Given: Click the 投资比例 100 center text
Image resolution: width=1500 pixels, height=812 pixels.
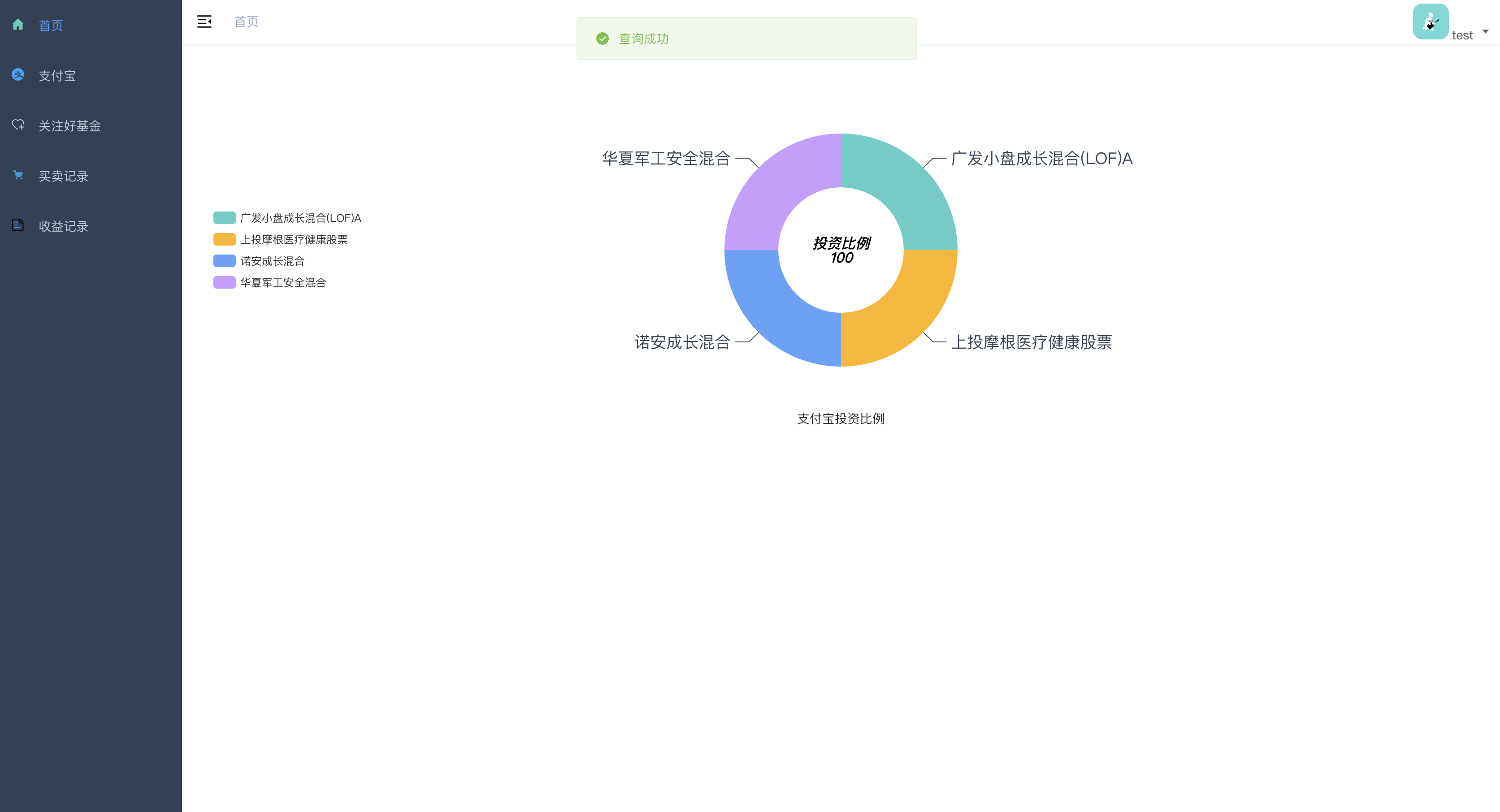Looking at the screenshot, I should [x=841, y=251].
